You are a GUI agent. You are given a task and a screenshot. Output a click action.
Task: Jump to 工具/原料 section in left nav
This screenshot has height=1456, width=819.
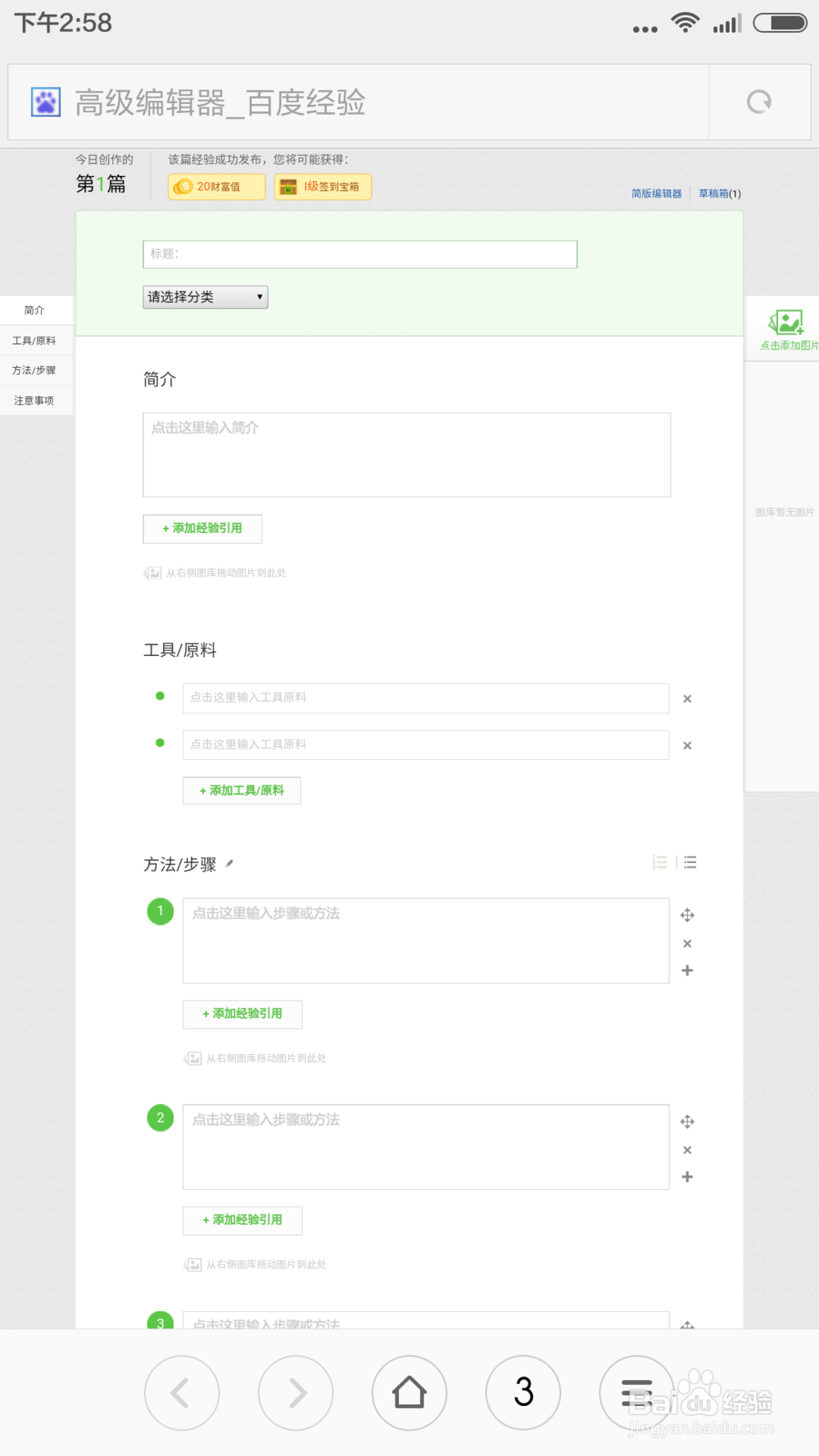(x=34, y=341)
